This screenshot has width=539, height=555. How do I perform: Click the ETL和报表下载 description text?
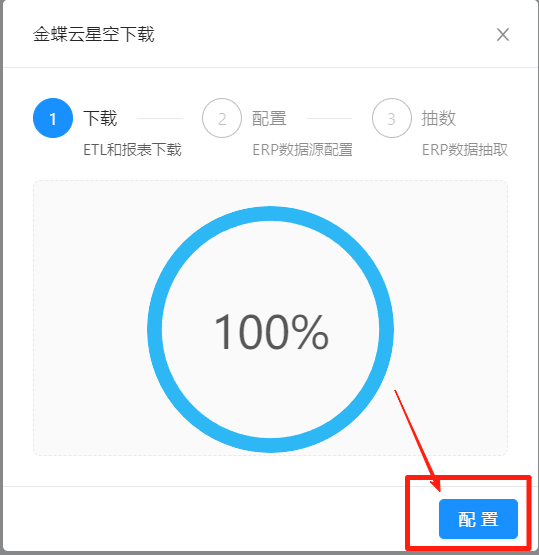(132, 150)
